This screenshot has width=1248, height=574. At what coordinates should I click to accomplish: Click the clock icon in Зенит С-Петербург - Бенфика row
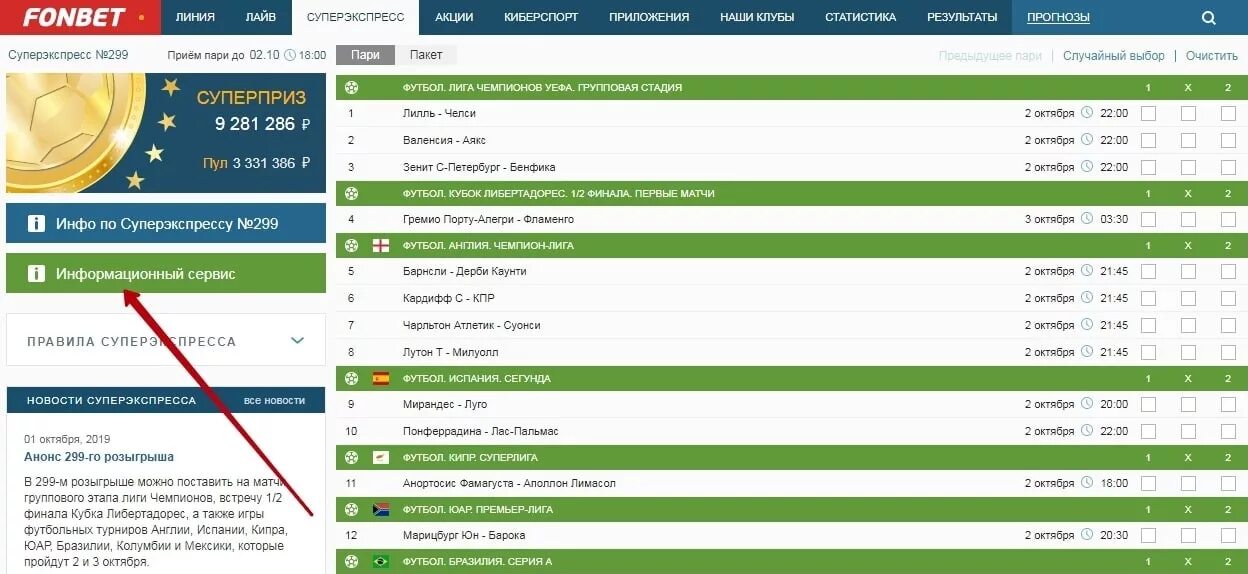1087,167
